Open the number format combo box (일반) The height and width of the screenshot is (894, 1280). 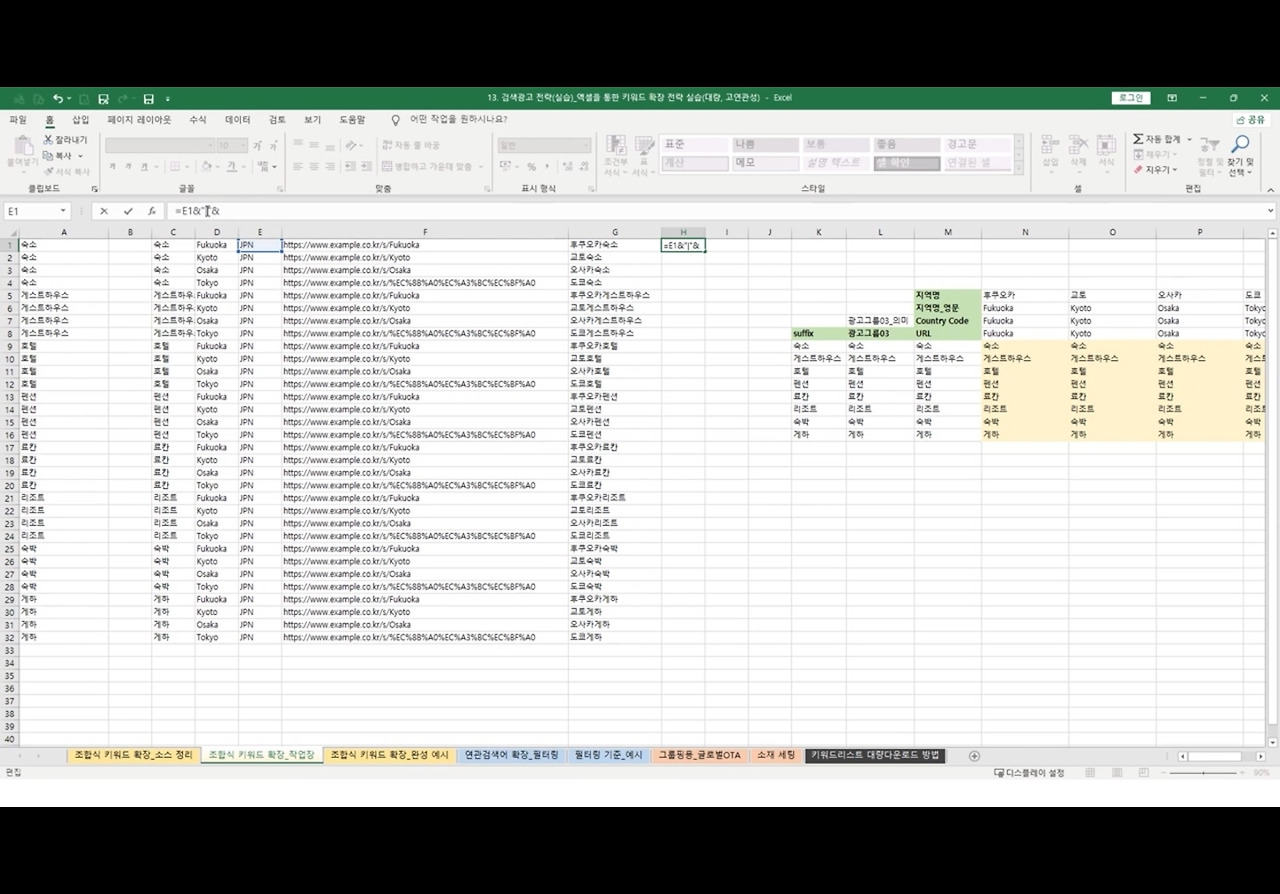tap(544, 145)
